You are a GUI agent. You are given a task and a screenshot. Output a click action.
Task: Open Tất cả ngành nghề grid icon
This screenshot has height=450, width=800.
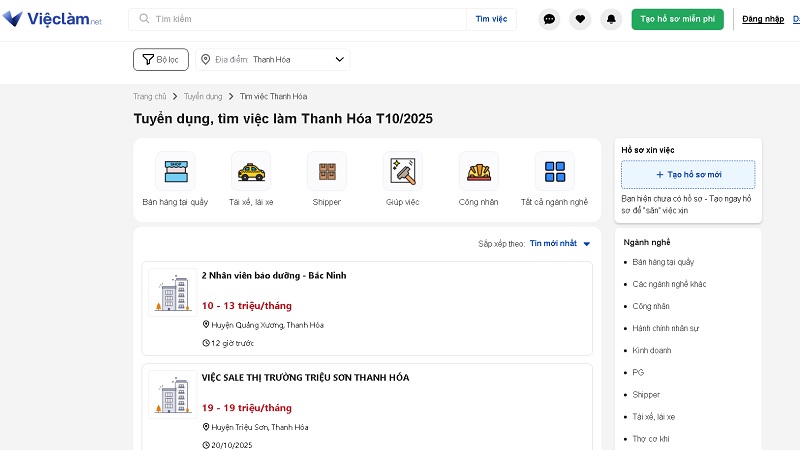point(555,171)
